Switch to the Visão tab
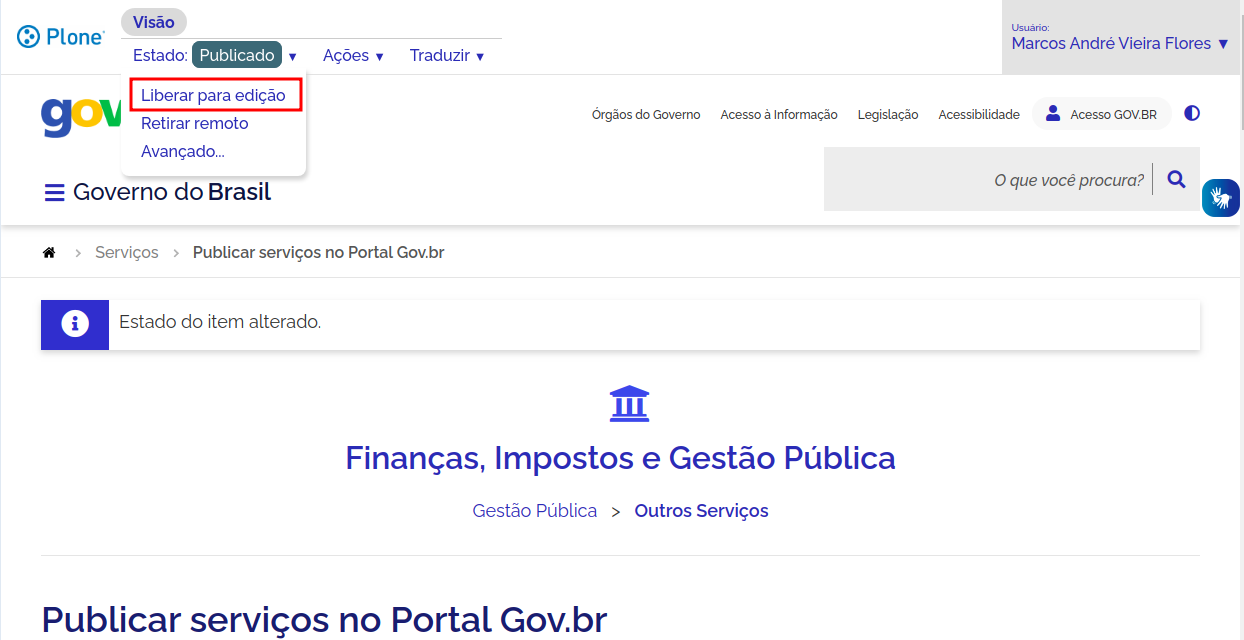The width and height of the screenshot is (1244, 640). [153, 22]
